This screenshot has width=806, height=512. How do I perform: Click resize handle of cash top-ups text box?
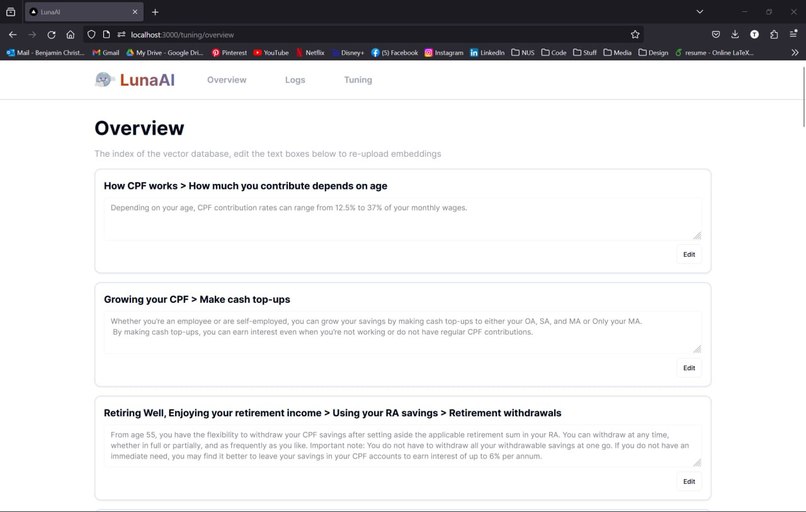tap(697, 349)
